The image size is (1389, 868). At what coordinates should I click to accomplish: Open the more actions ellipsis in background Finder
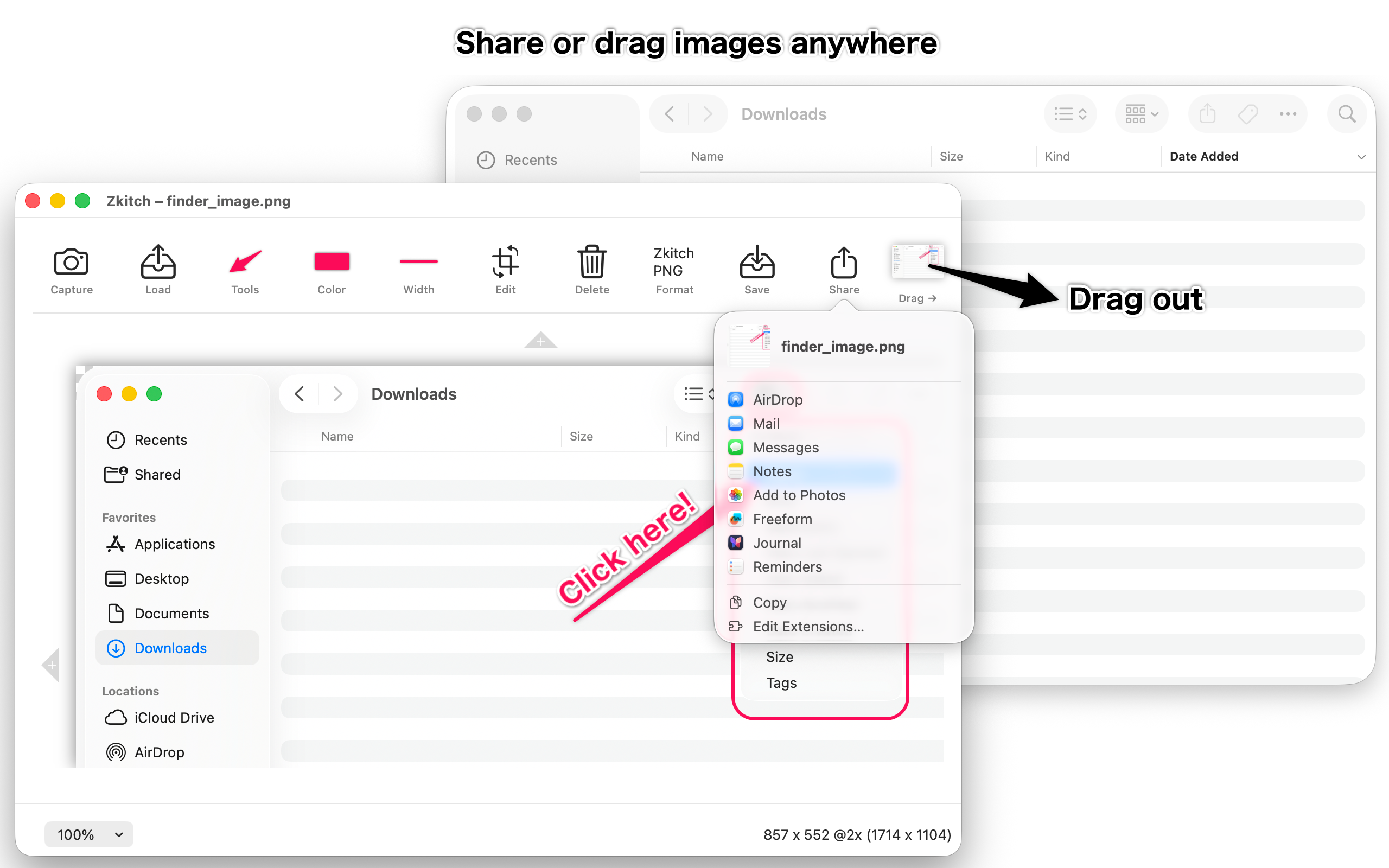[x=1288, y=114]
